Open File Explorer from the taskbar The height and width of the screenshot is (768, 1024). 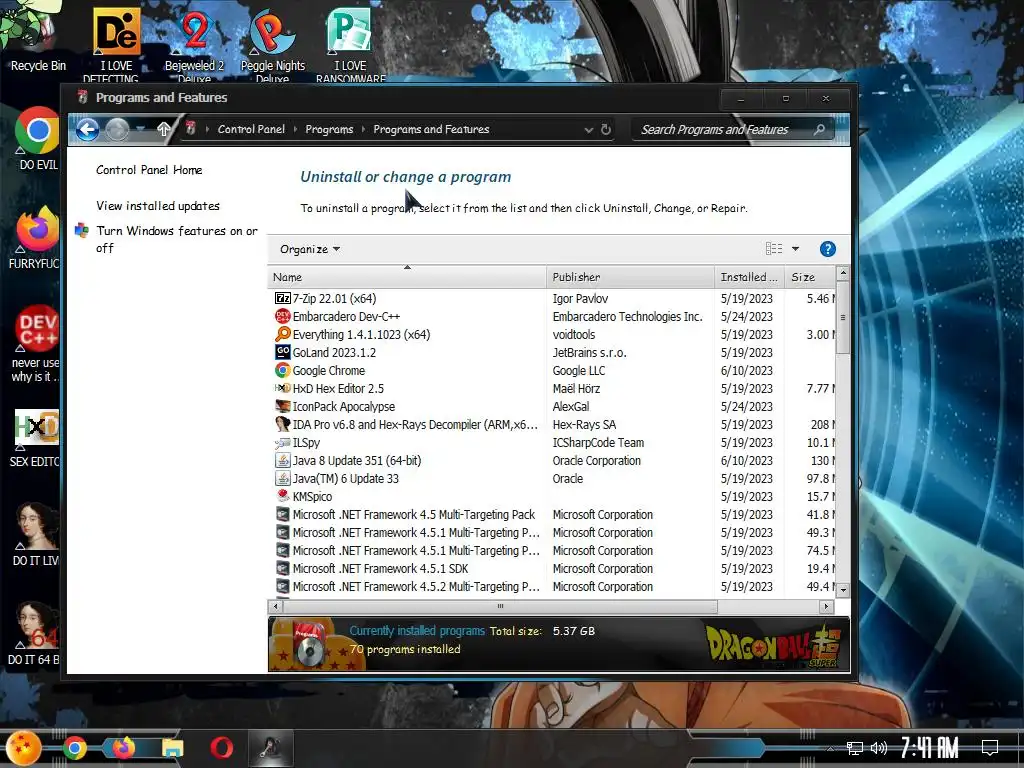(172, 748)
